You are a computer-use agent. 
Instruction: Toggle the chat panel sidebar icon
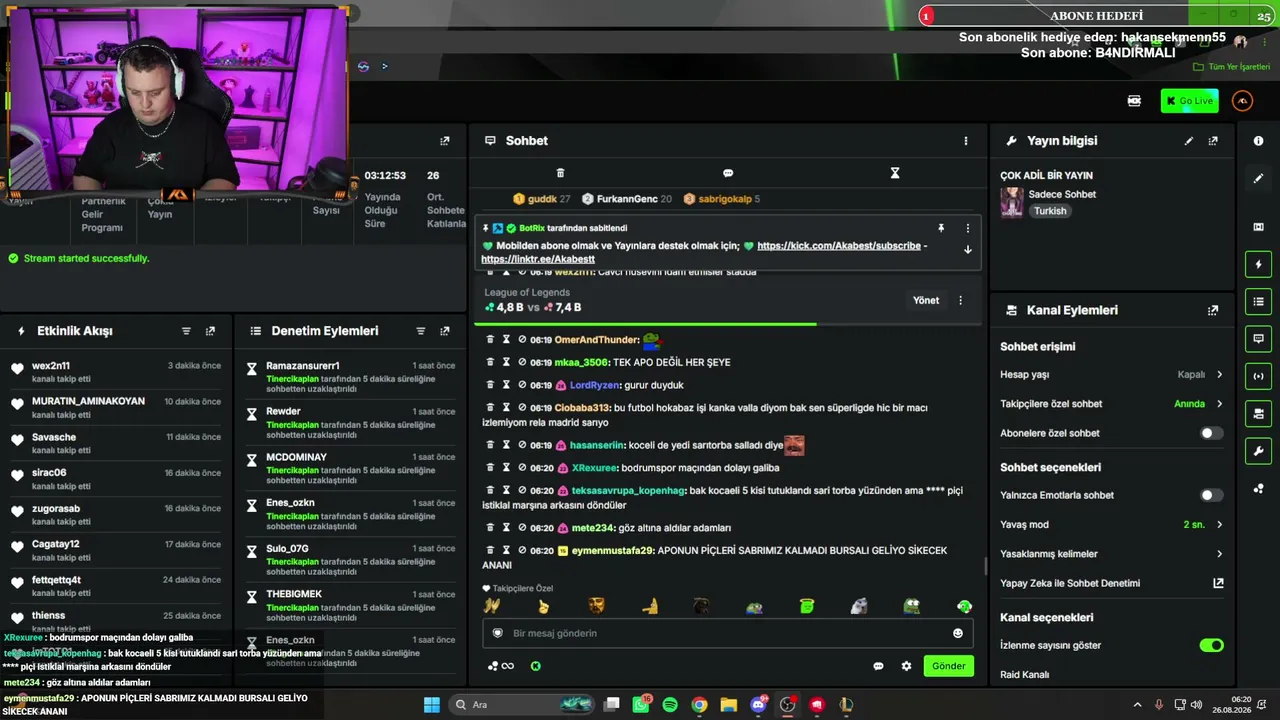click(1258, 339)
